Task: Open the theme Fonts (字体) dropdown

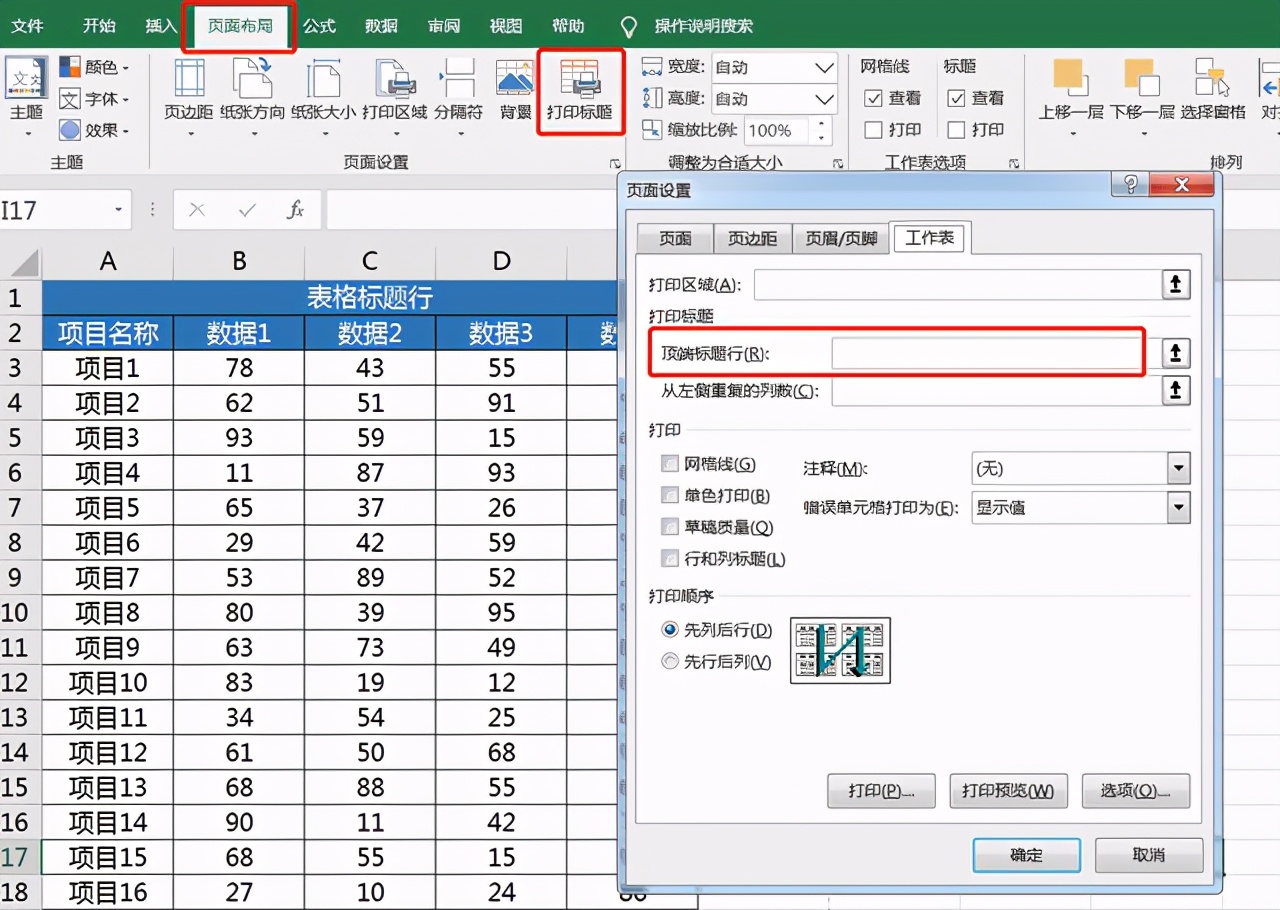Action: click(94, 99)
